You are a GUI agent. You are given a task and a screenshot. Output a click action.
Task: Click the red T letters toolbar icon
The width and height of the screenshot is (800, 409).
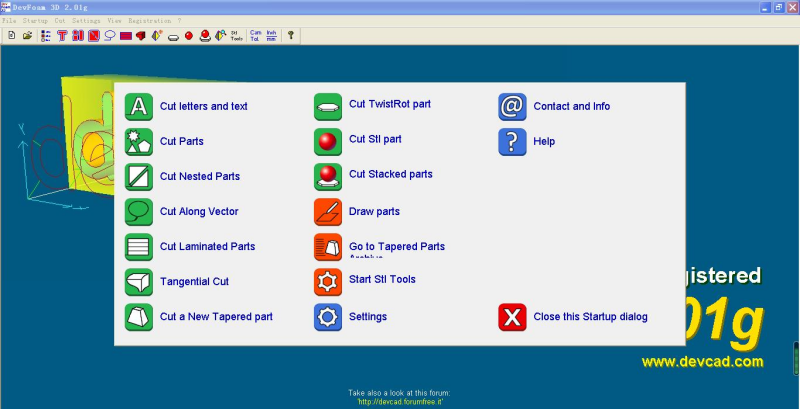tap(62, 36)
